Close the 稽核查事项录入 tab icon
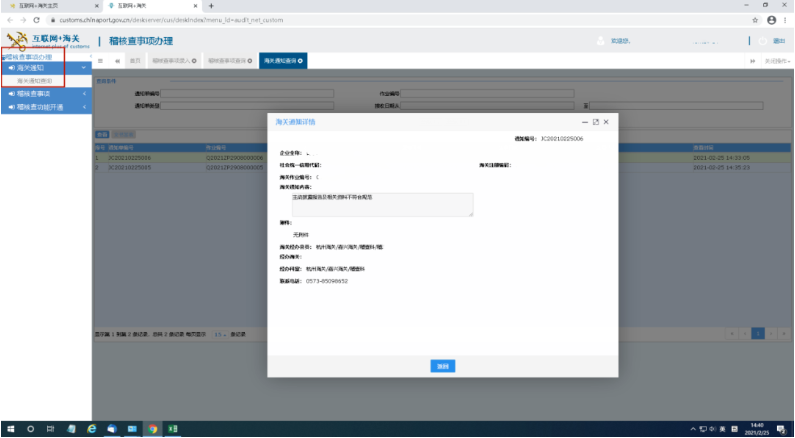The image size is (795, 438). [194, 61]
